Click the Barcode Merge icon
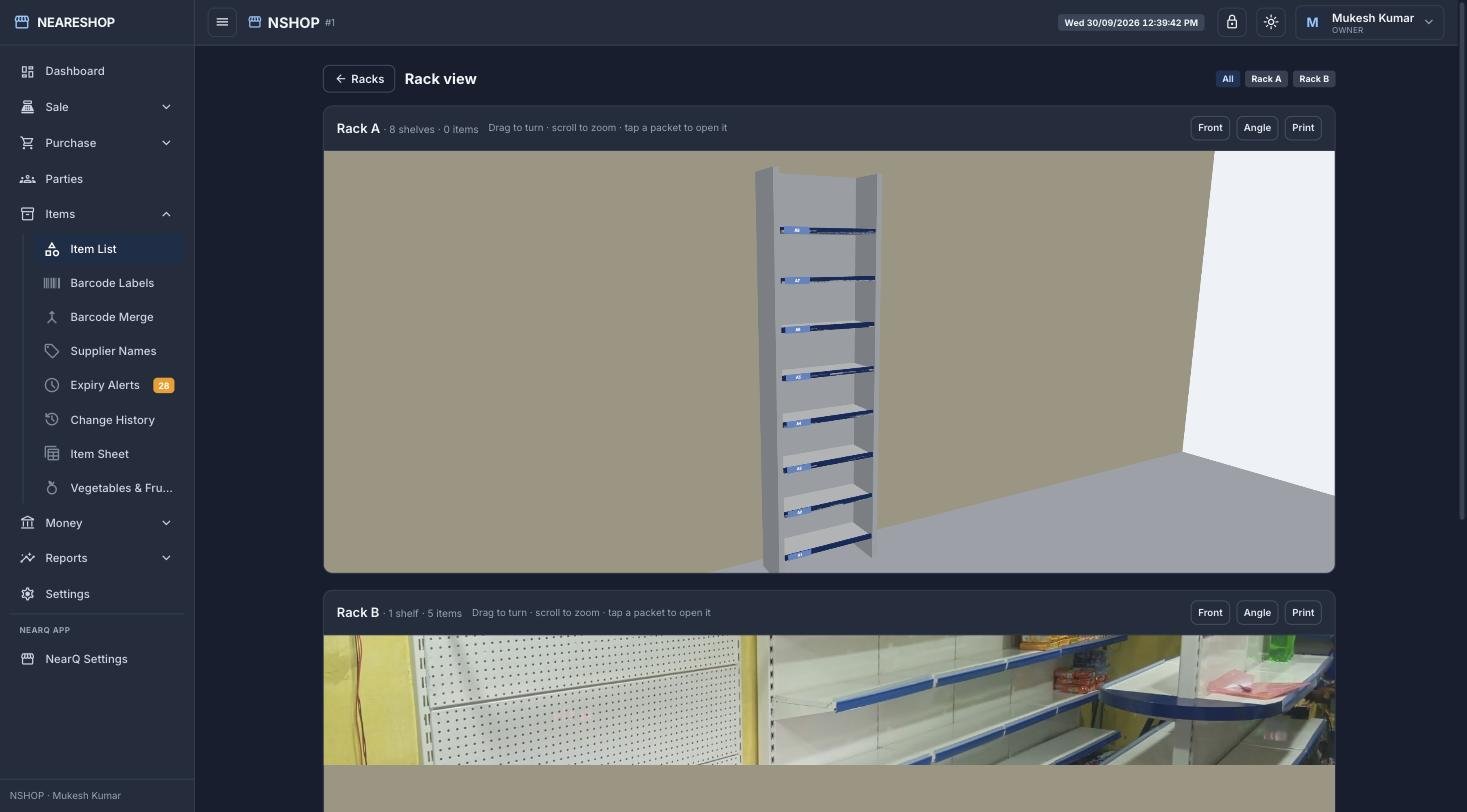1467x812 pixels. pos(52,317)
